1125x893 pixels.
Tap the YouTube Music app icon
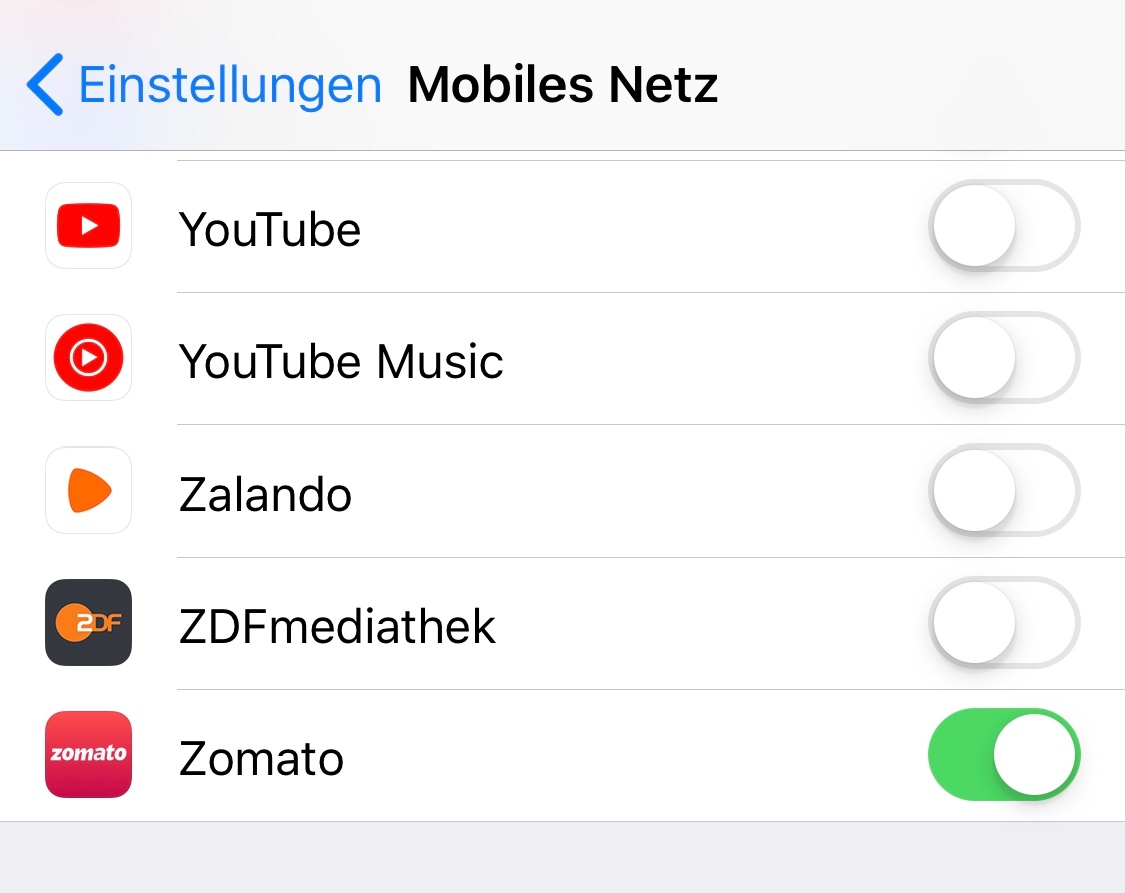pos(88,357)
